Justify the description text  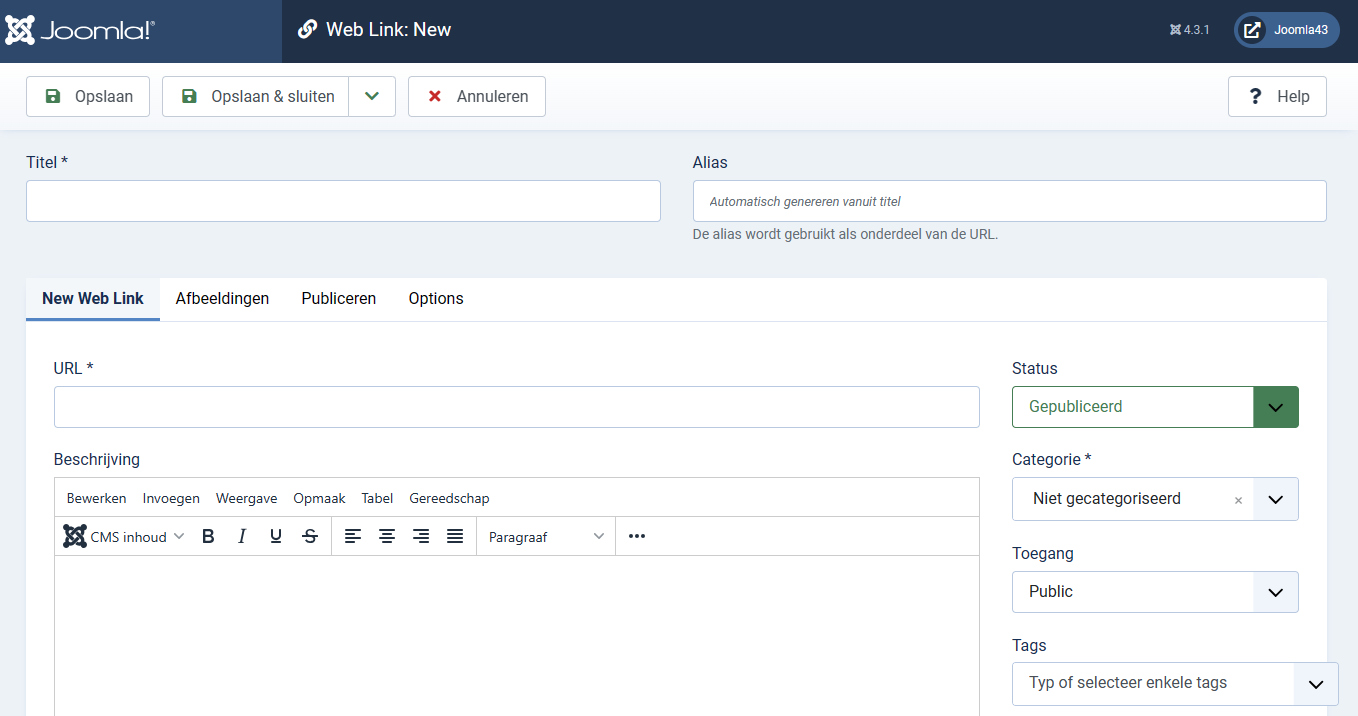[x=455, y=537]
